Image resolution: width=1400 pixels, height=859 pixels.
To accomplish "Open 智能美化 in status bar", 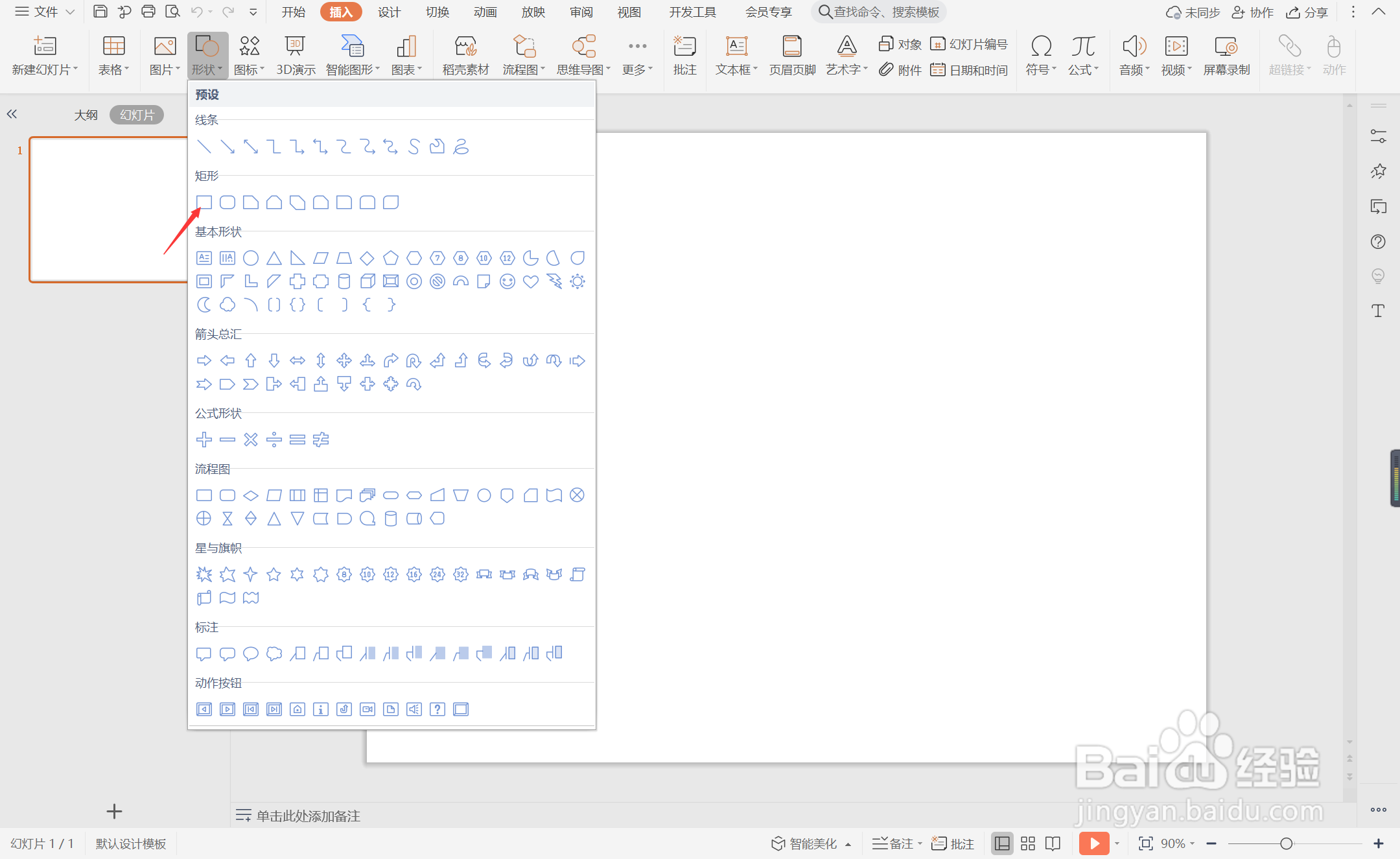I will [x=810, y=843].
